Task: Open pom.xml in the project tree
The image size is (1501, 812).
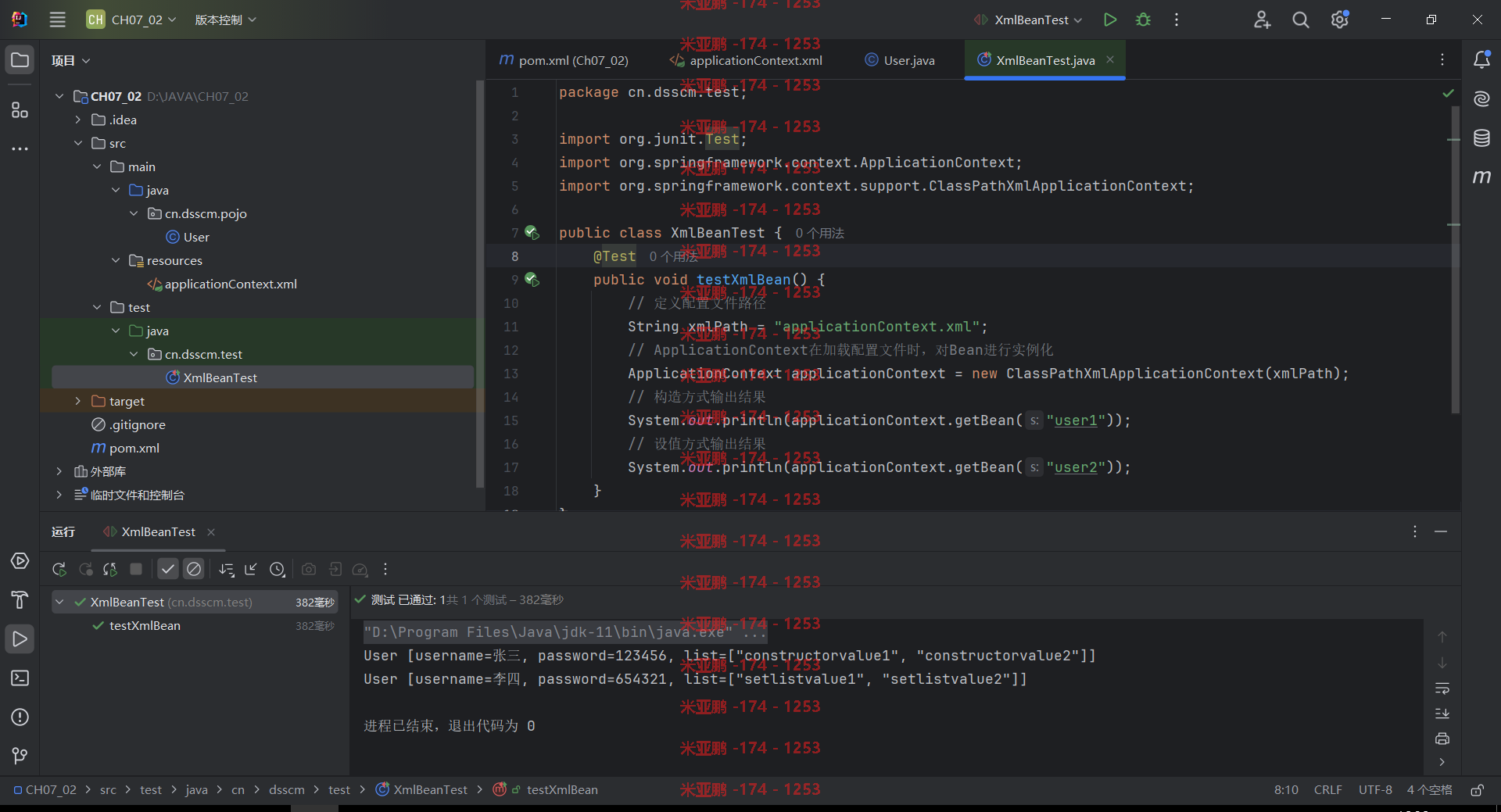Action: point(126,448)
